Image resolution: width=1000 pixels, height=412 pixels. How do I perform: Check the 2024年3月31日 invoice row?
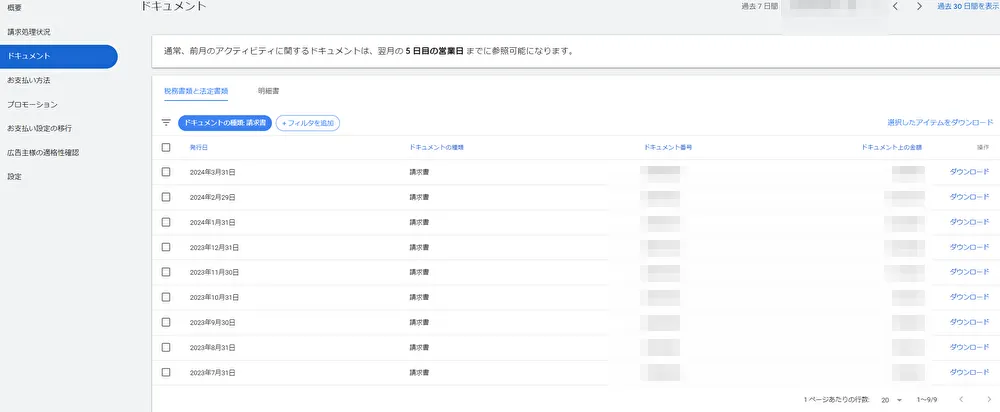pyautogui.click(x=166, y=172)
